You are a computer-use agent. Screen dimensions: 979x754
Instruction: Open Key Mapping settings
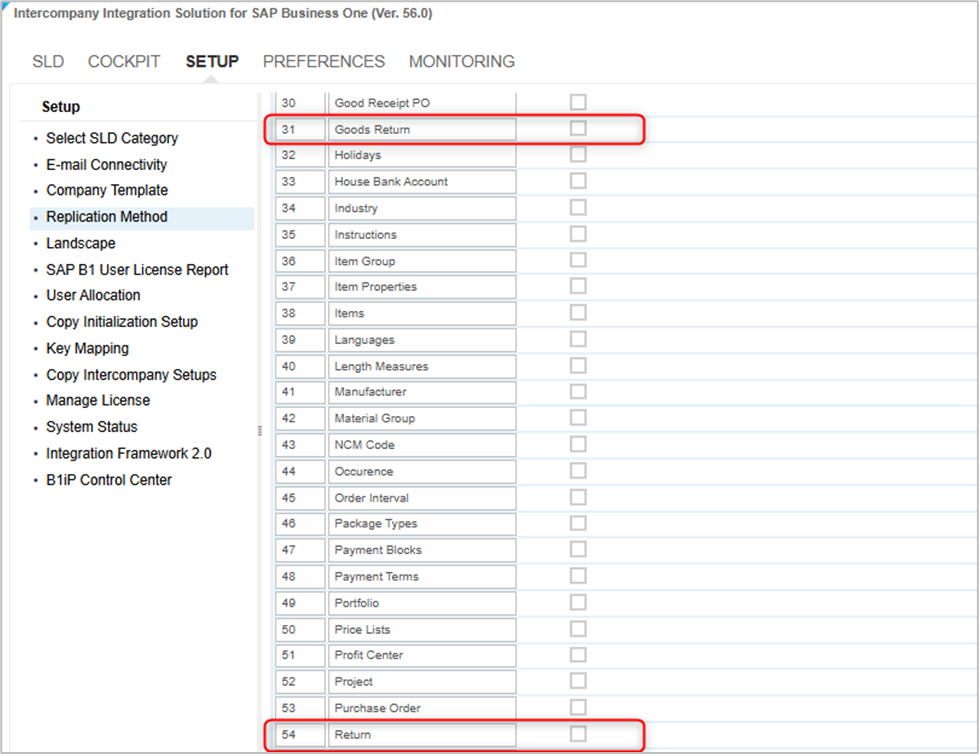click(87, 349)
